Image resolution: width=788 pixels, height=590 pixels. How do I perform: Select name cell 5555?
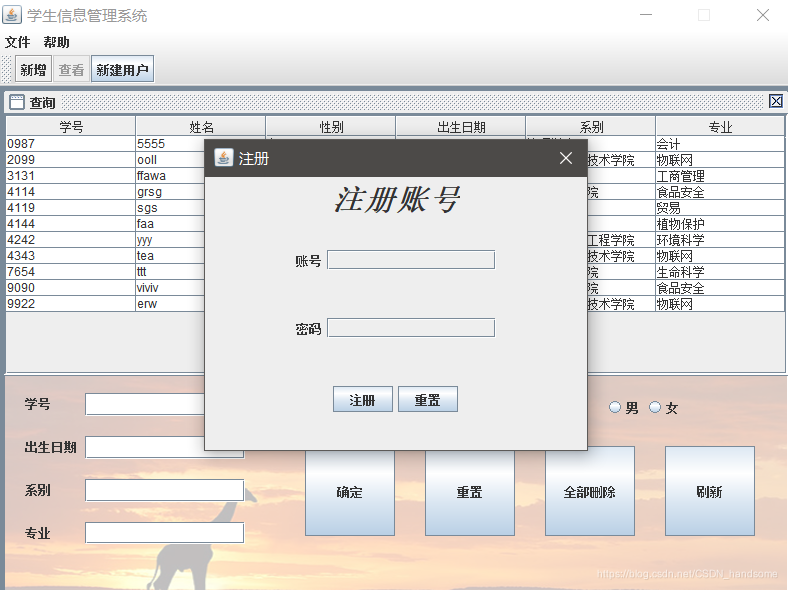pos(170,144)
